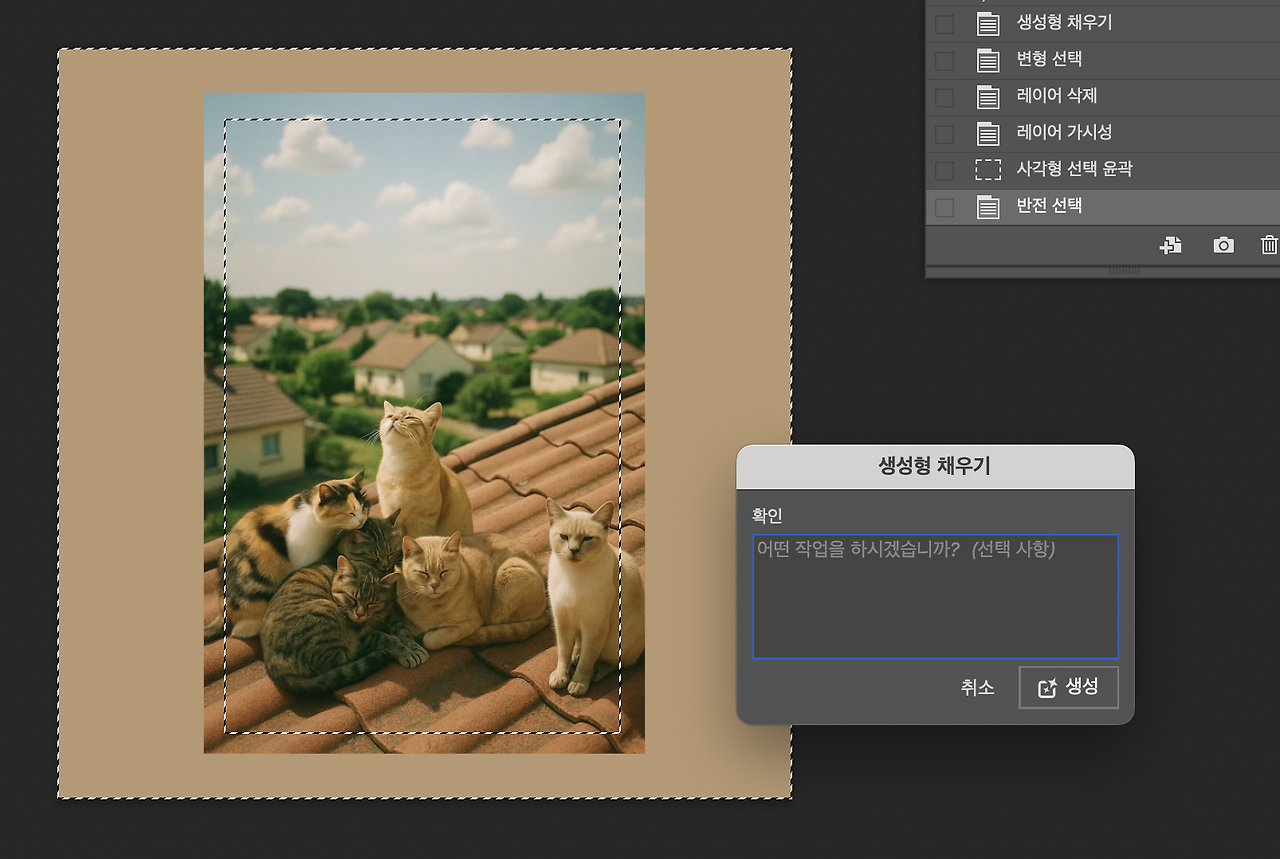Click the document icon beside 생성형 채우기
1280x859 pixels.
(x=987, y=22)
